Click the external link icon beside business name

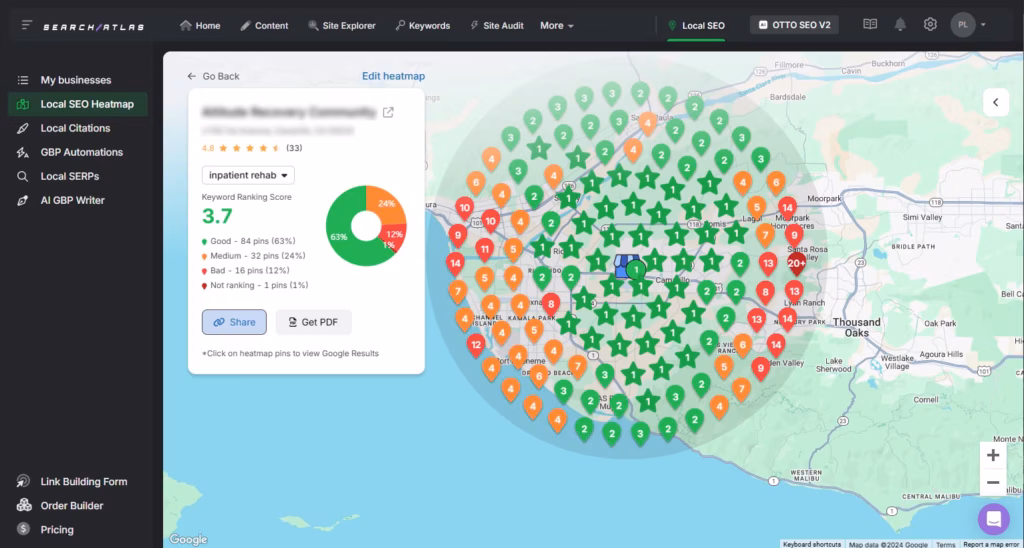[x=388, y=112]
